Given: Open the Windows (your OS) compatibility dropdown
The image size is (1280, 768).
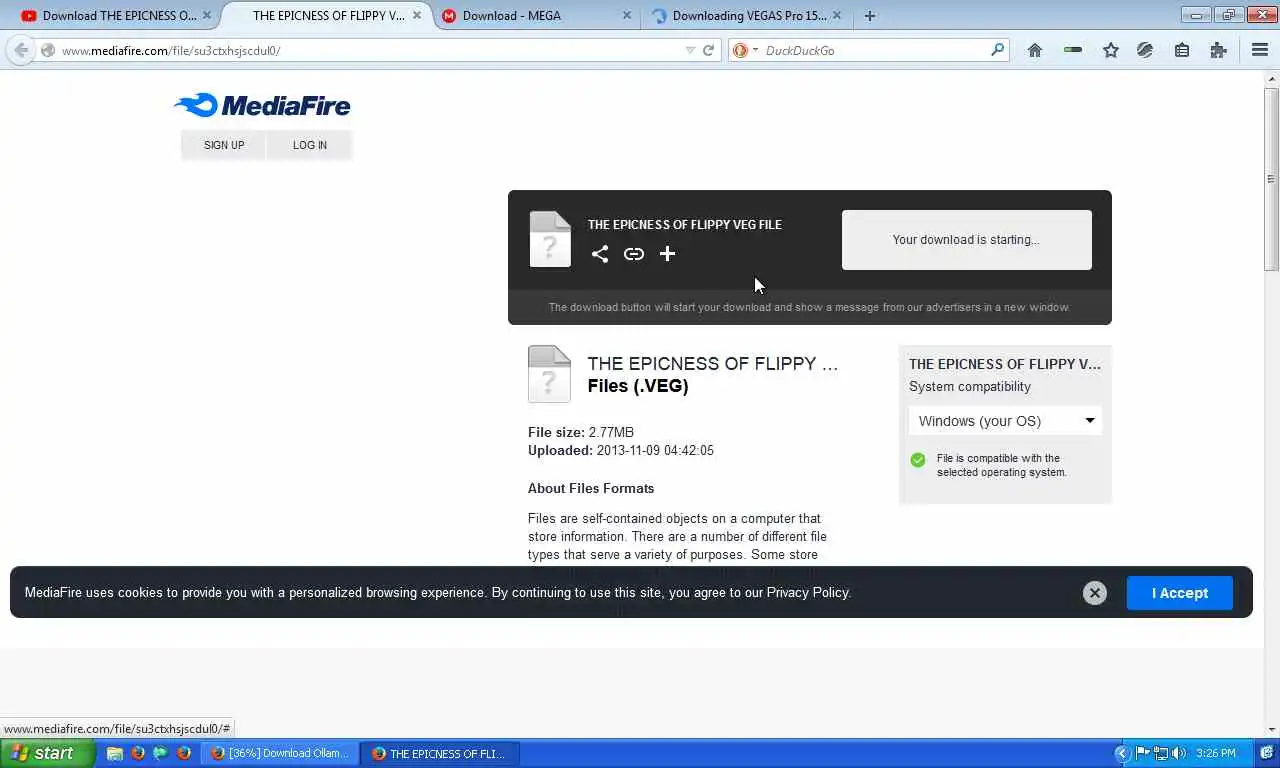Looking at the screenshot, I should [1006, 421].
